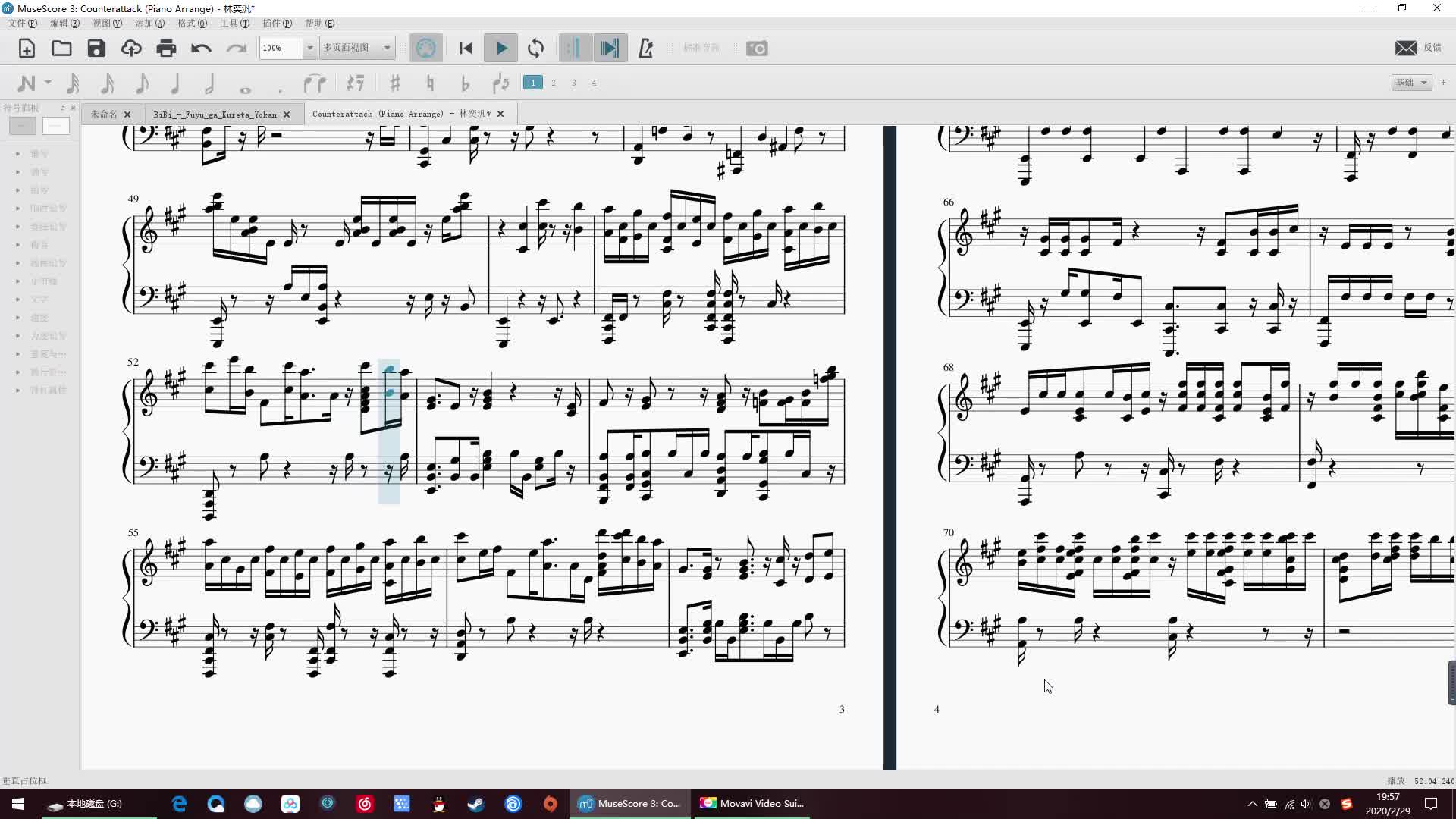Create a new score with the new-file icon
Image resolution: width=1456 pixels, height=819 pixels.
pos(27,49)
